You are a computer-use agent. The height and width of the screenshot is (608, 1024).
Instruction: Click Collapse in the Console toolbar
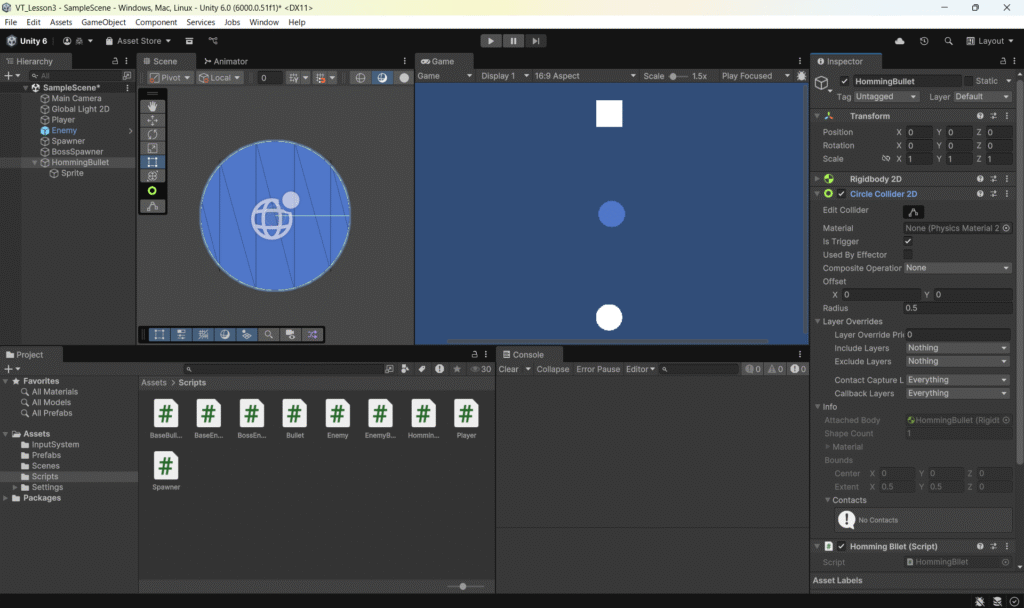coord(552,369)
